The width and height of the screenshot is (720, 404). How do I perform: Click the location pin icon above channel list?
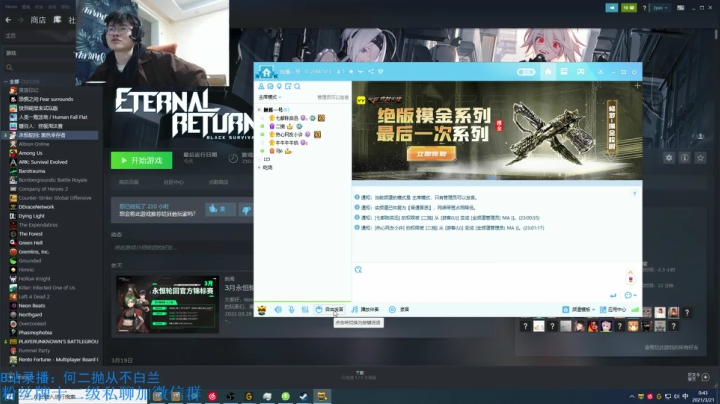279,86
